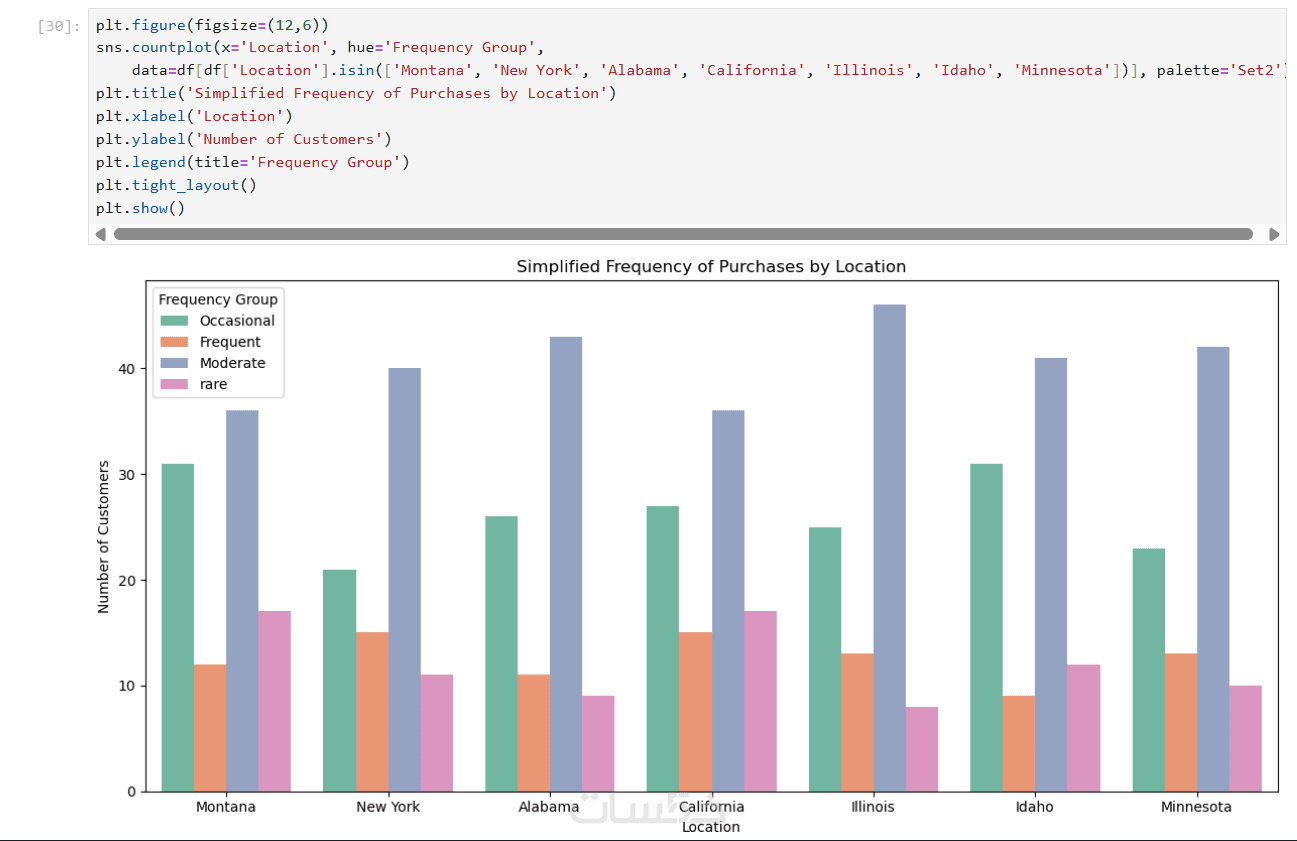Screen dimensions: 1297x841
Task: Click the 'Number of Customers' y-axis label
Action: point(104,536)
